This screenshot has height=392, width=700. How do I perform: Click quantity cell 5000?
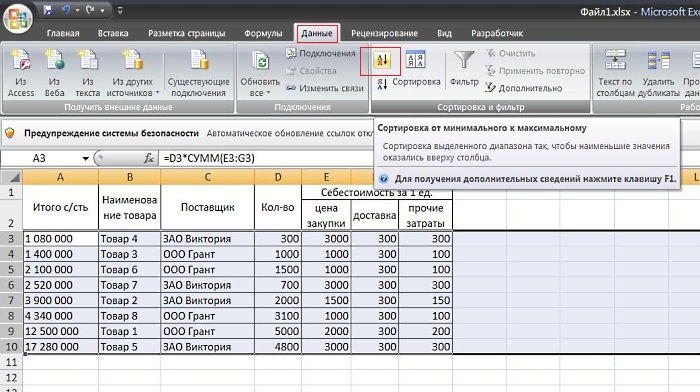click(x=278, y=331)
